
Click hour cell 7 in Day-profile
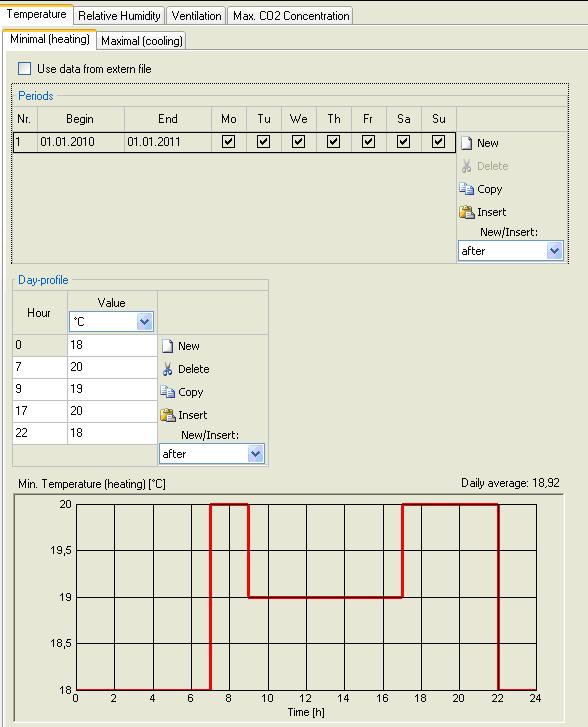click(x=40, y=367)
